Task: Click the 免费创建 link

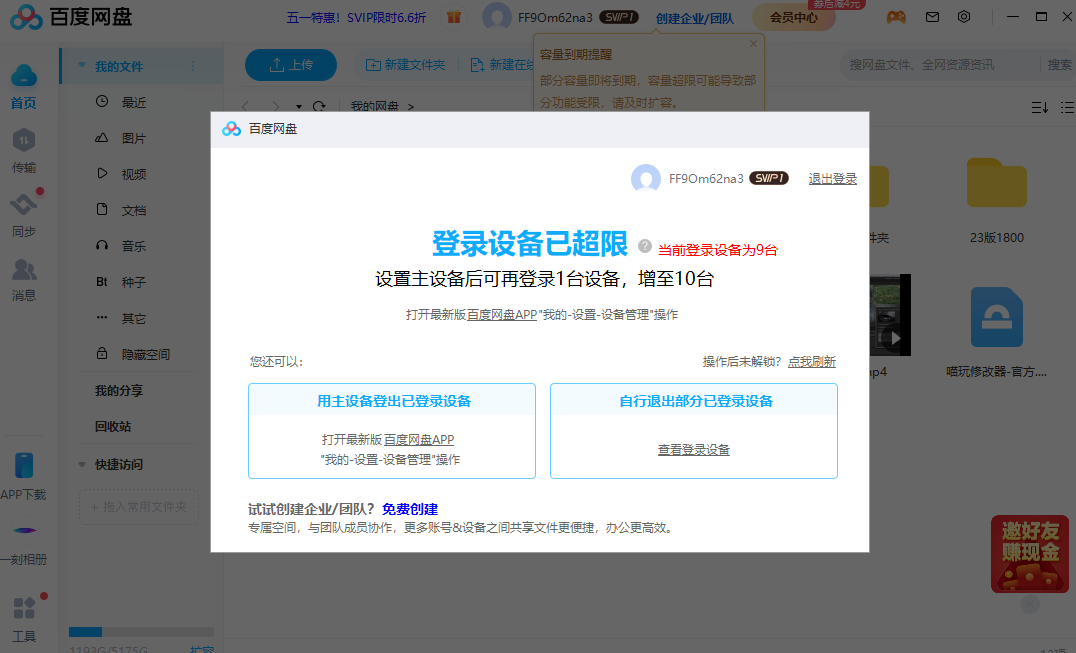Action: click(x=410, y=509)
